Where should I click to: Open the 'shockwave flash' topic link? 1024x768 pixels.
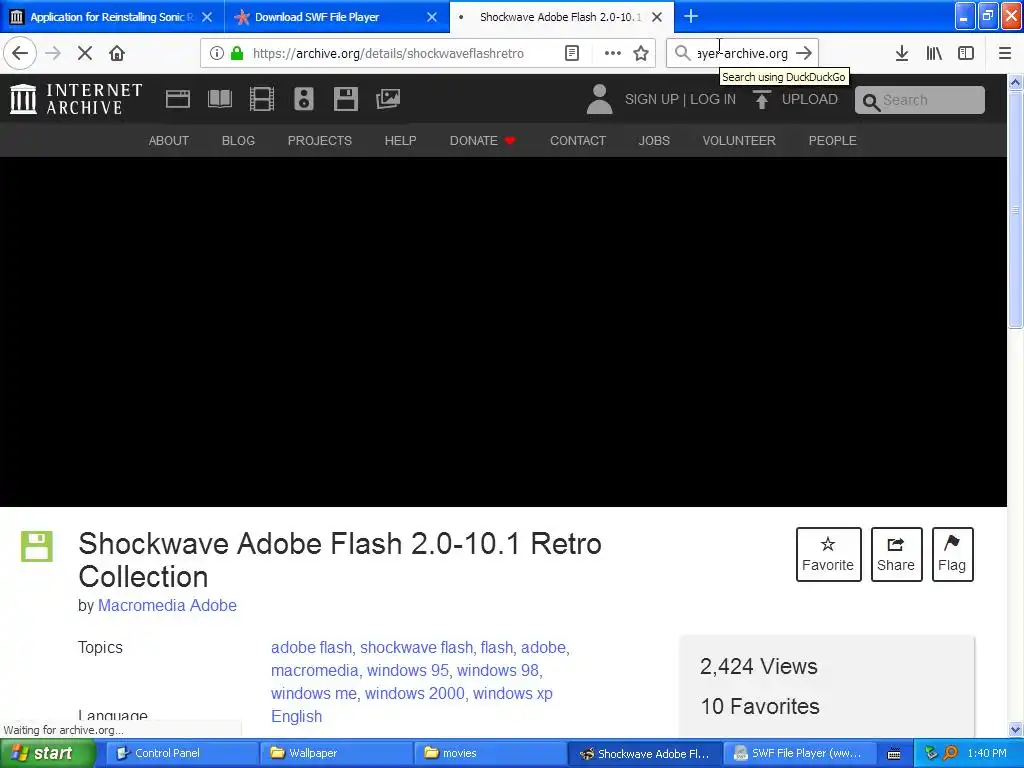tap(417, 647)
